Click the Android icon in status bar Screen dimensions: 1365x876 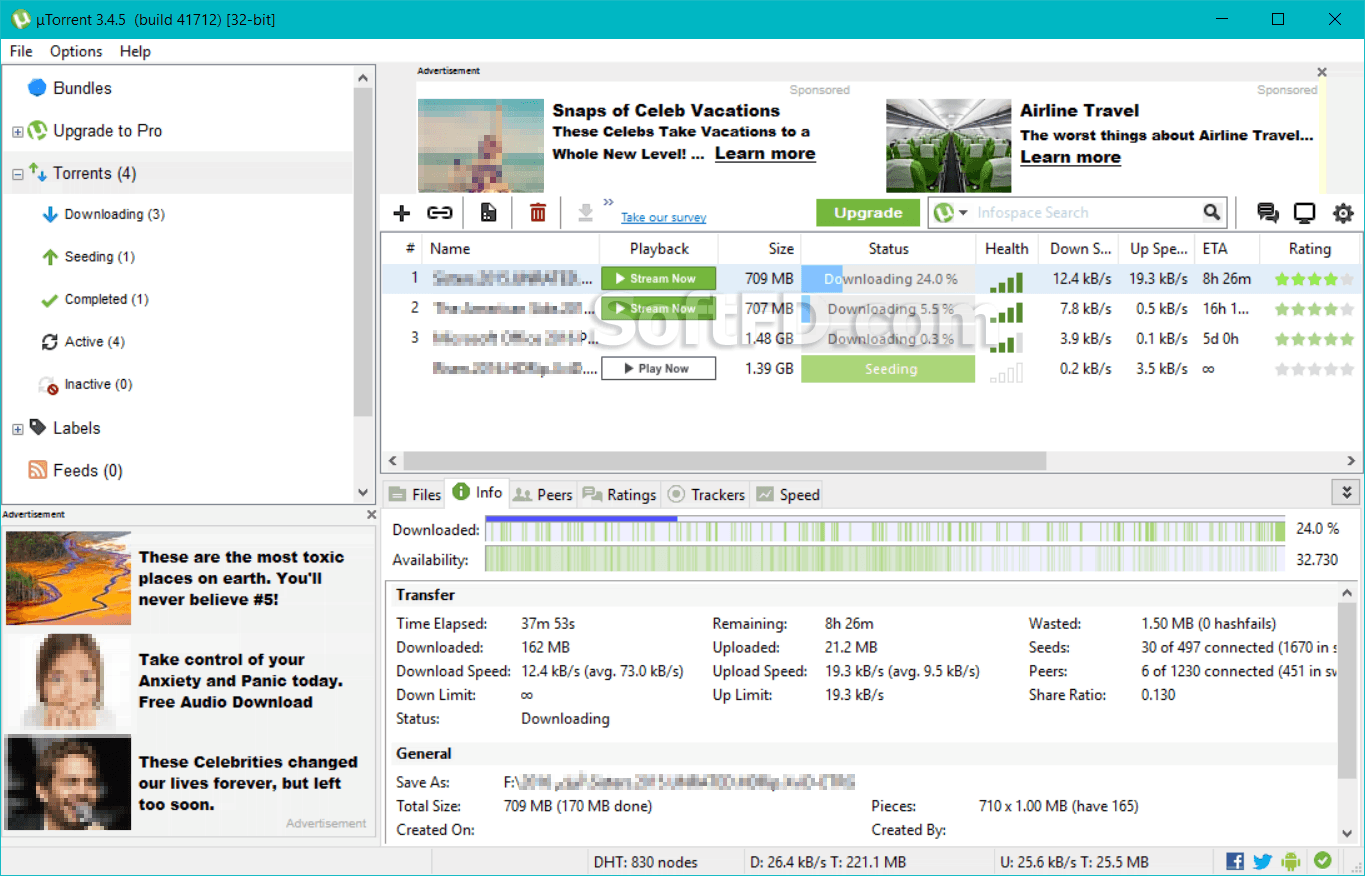1292,861
